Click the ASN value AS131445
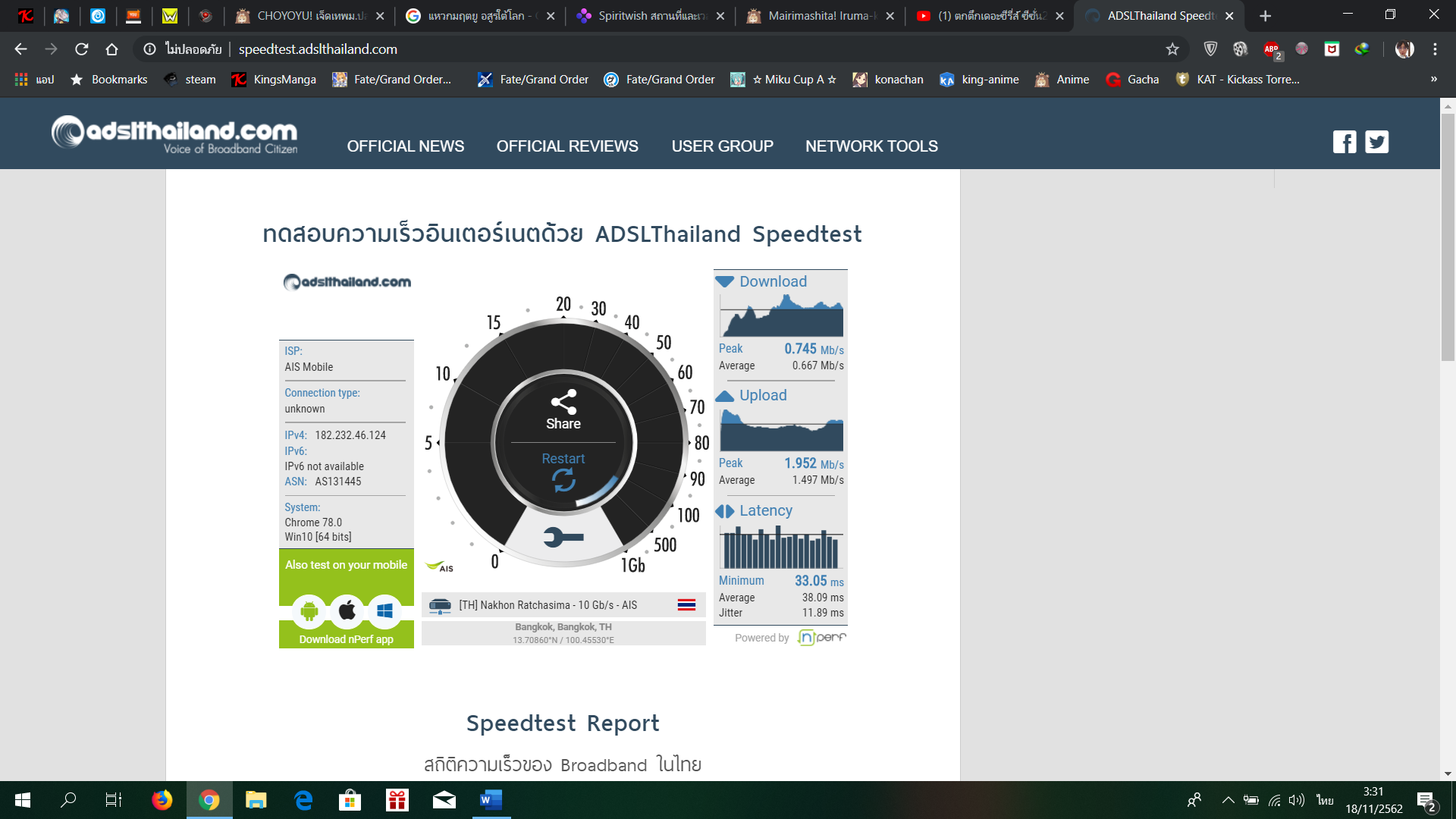The width and height of the screenshot is (1456, 819). [x=338, y=482]
